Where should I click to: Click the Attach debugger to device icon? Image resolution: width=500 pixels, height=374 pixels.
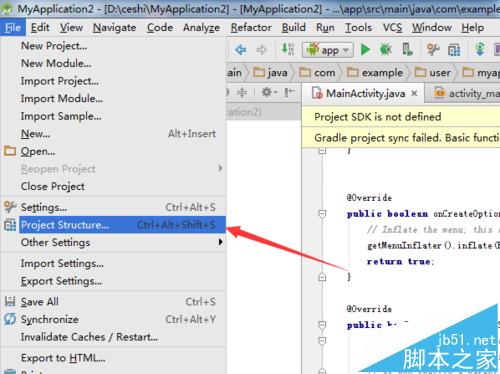click(x=407, y=50)
